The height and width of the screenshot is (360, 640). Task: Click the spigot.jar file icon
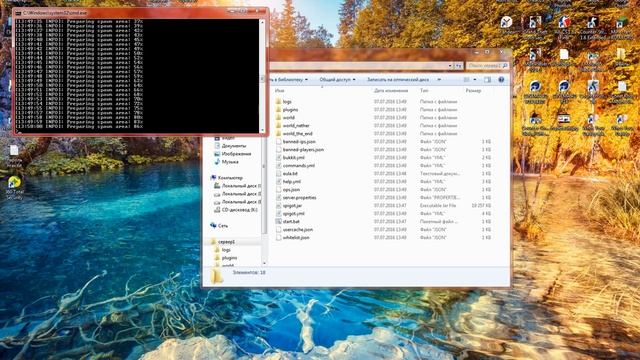(x=278, y=205)
